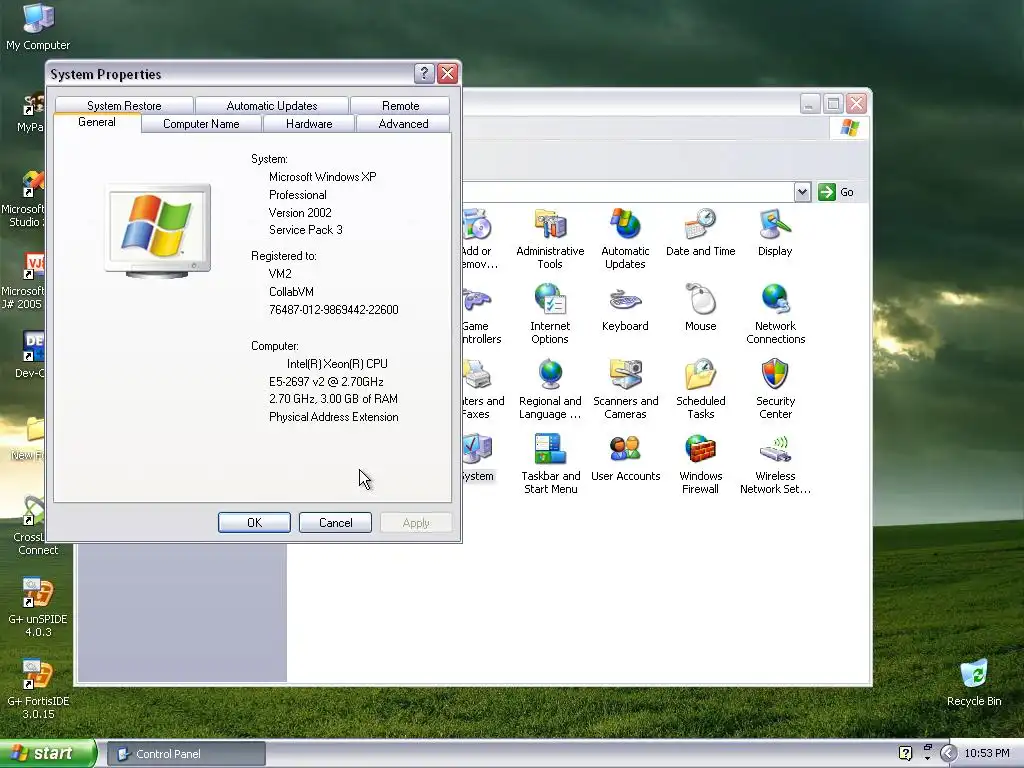Screen dimensions: 1024x768
Task: Select Recycle Bin desktop icon
Action: [x=974, y=682]
